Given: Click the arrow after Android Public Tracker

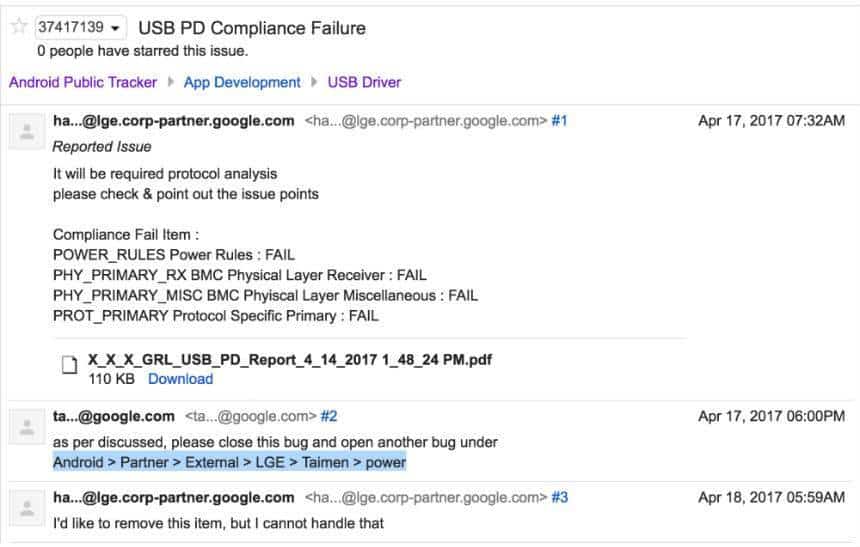Looking at the screenshot, I should tap(171, 82).
